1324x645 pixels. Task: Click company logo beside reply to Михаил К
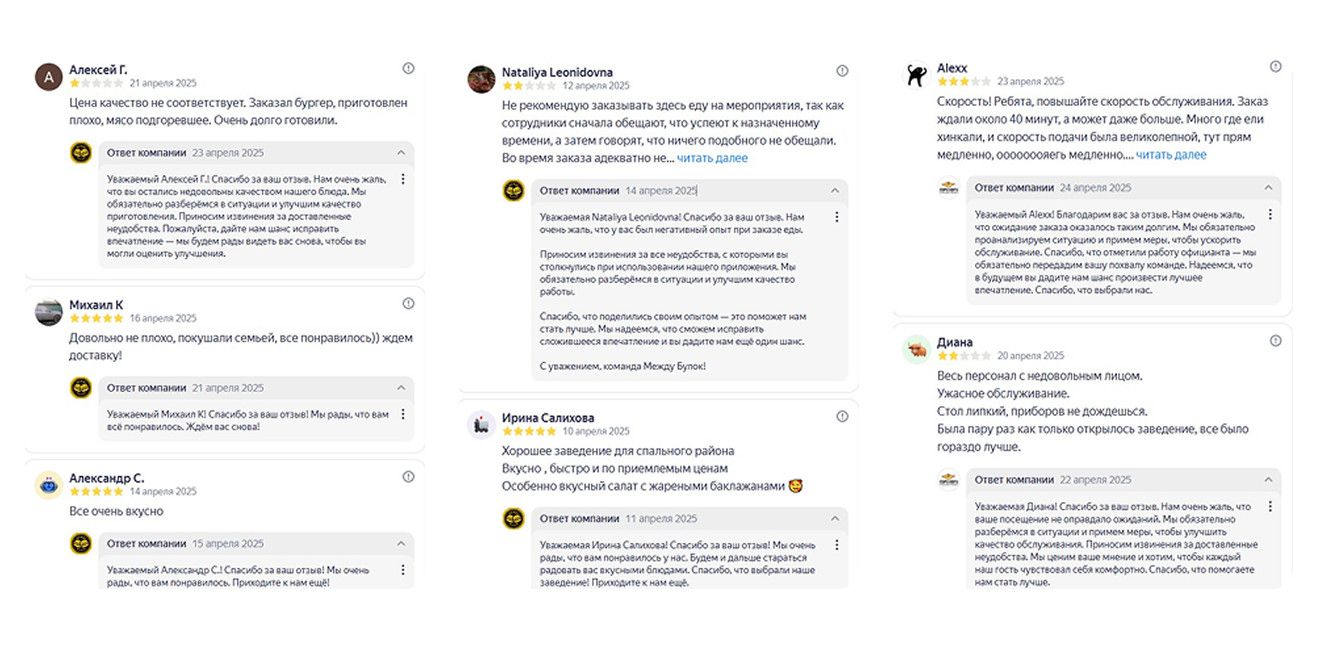click(81, 388)
